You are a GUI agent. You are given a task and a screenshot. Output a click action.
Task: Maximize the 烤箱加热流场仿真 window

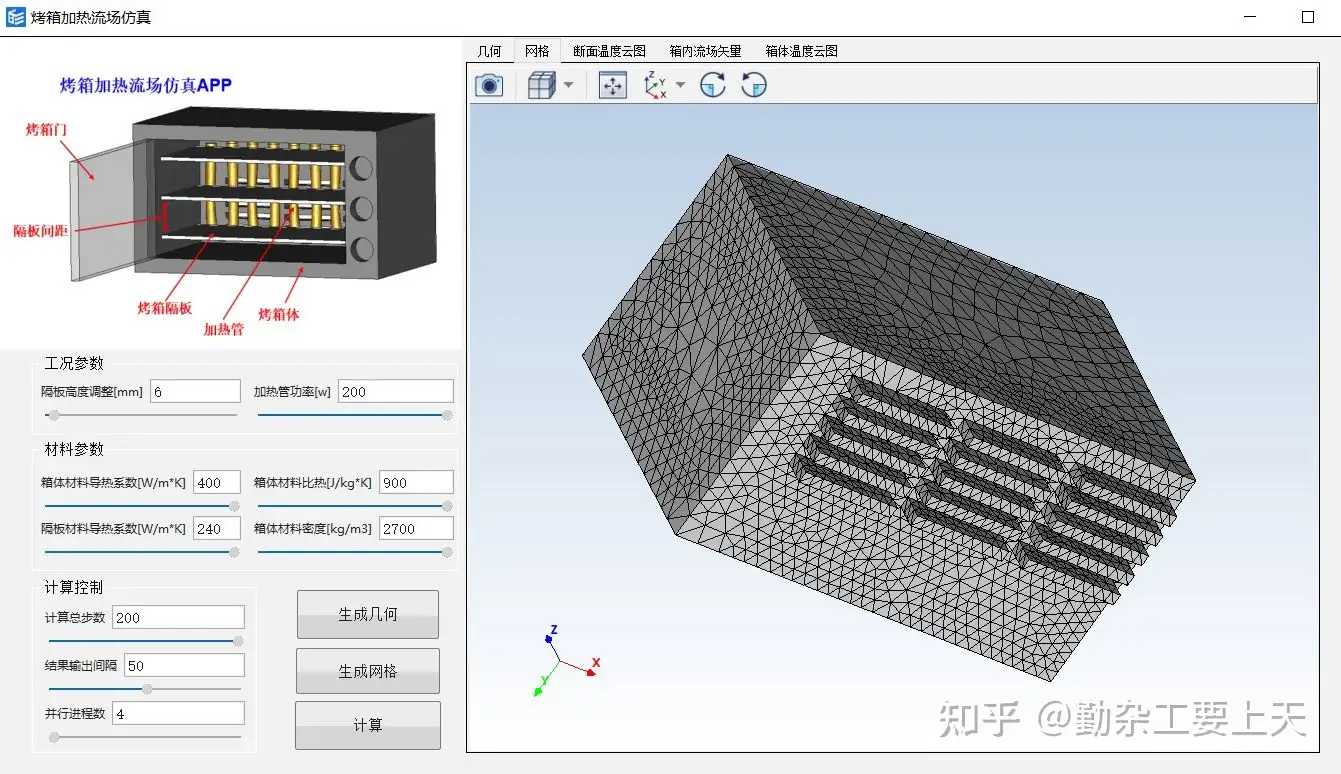tap(1308, 17)
